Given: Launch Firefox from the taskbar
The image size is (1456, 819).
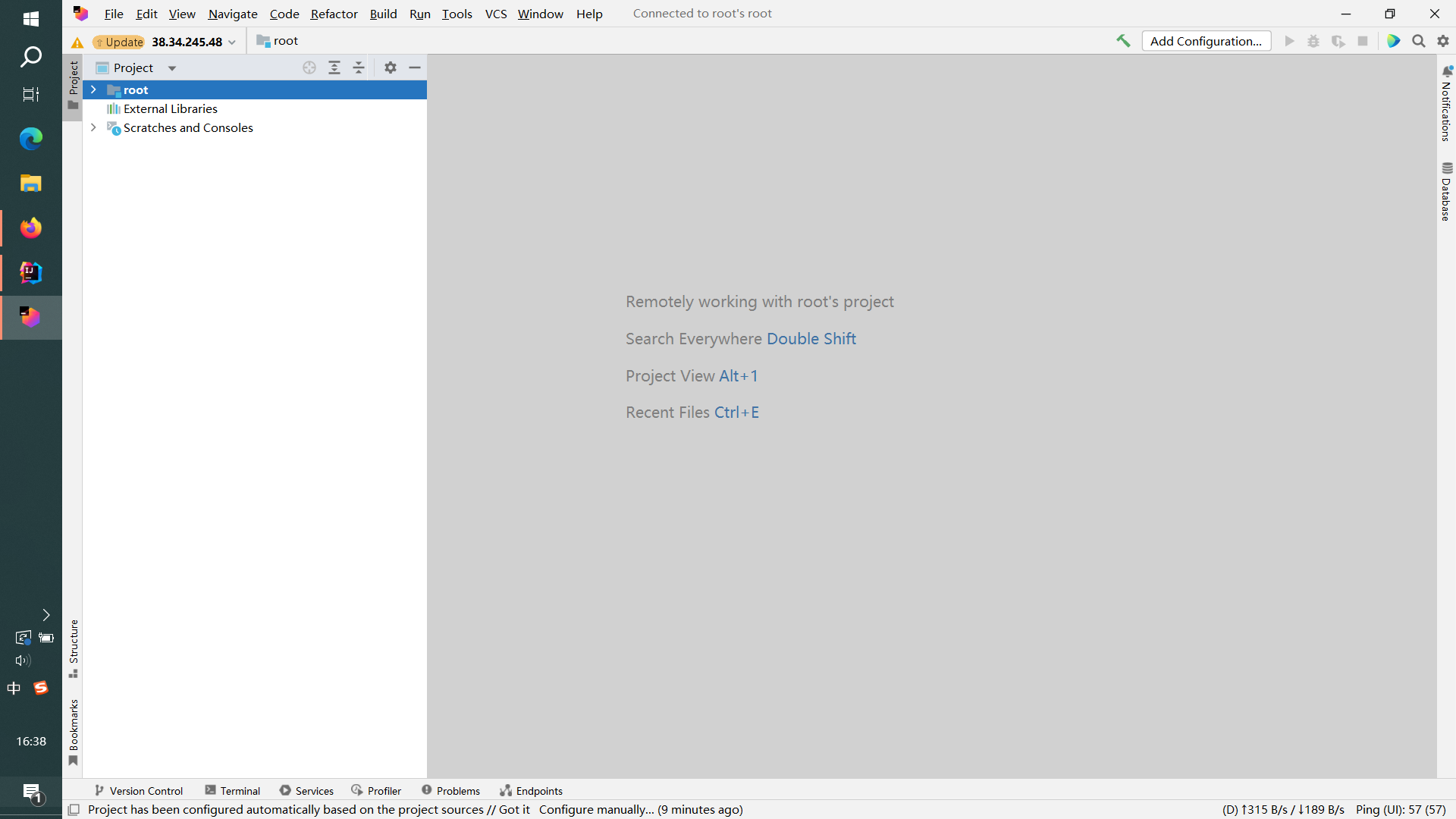Looking at the screenshot, I should 30,227.
